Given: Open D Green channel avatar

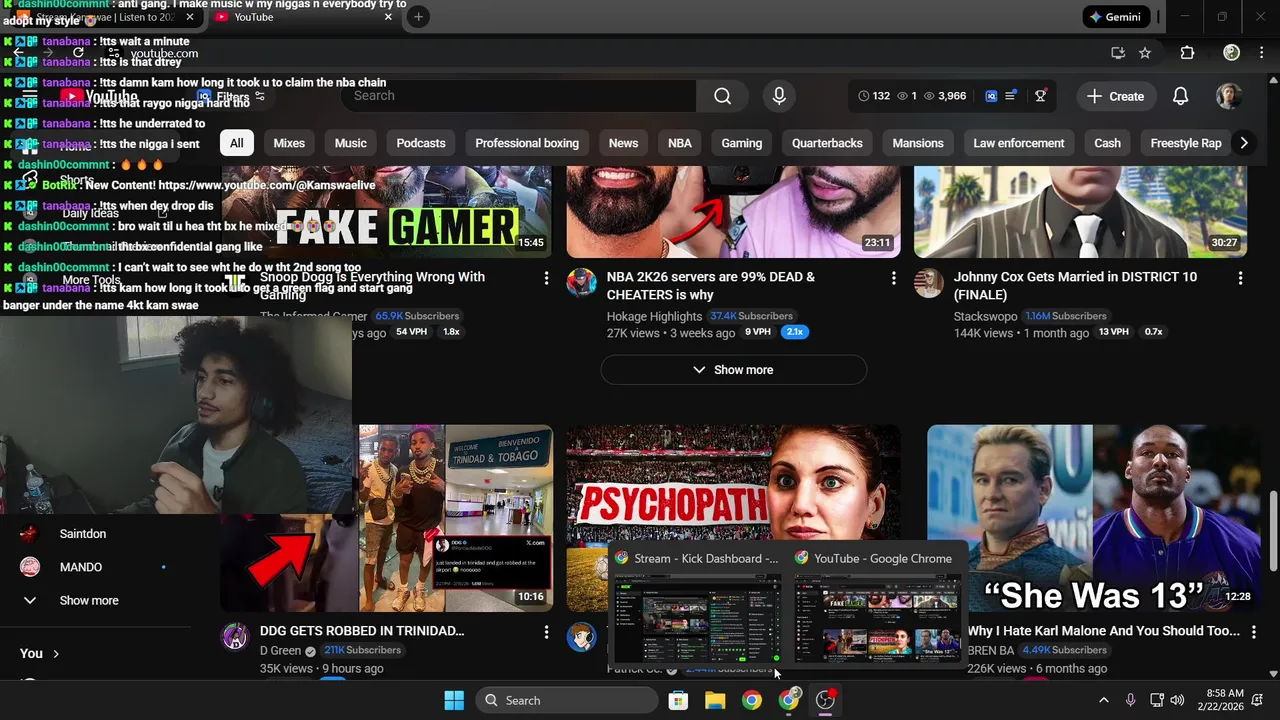Looking at the screenshot, I should tap(234, 637).
